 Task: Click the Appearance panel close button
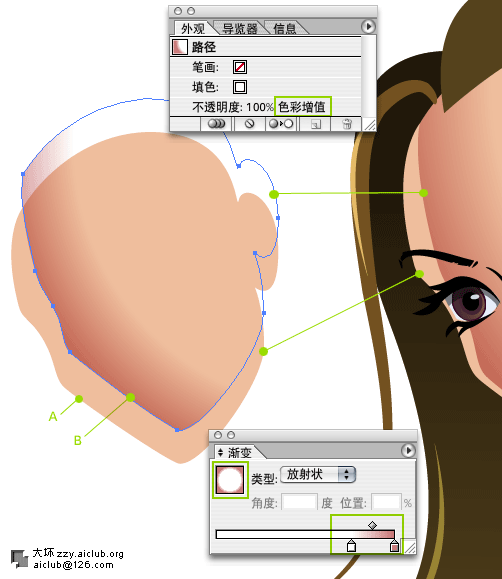pyautogui.click(x=178, y=11)
